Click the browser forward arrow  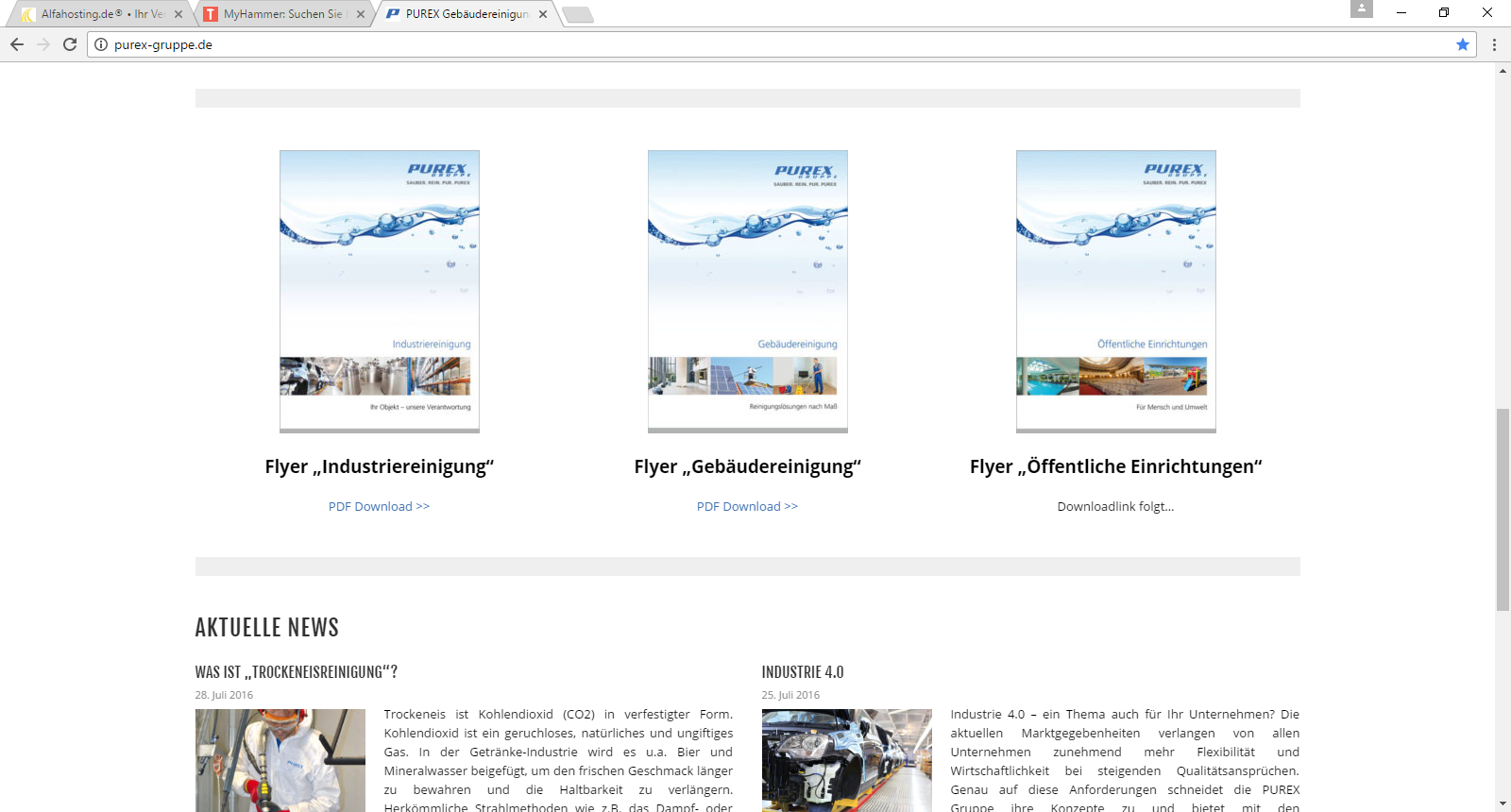[x=43, y=44]
